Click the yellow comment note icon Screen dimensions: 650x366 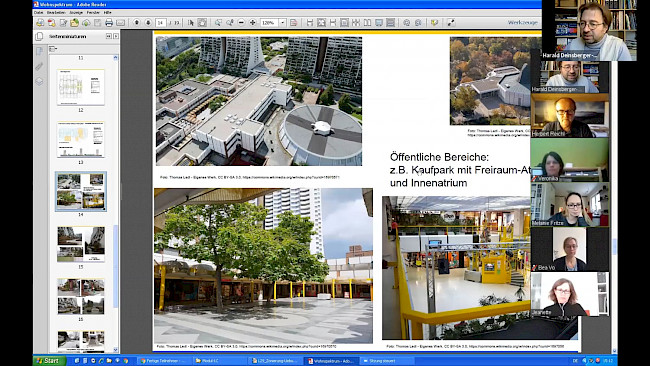[x=434, y=23]
